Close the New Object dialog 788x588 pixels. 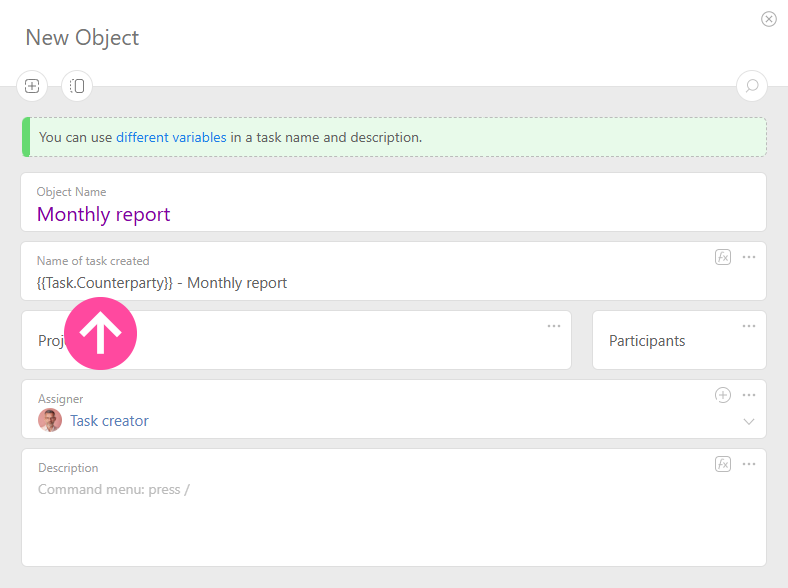click(769, 19)
